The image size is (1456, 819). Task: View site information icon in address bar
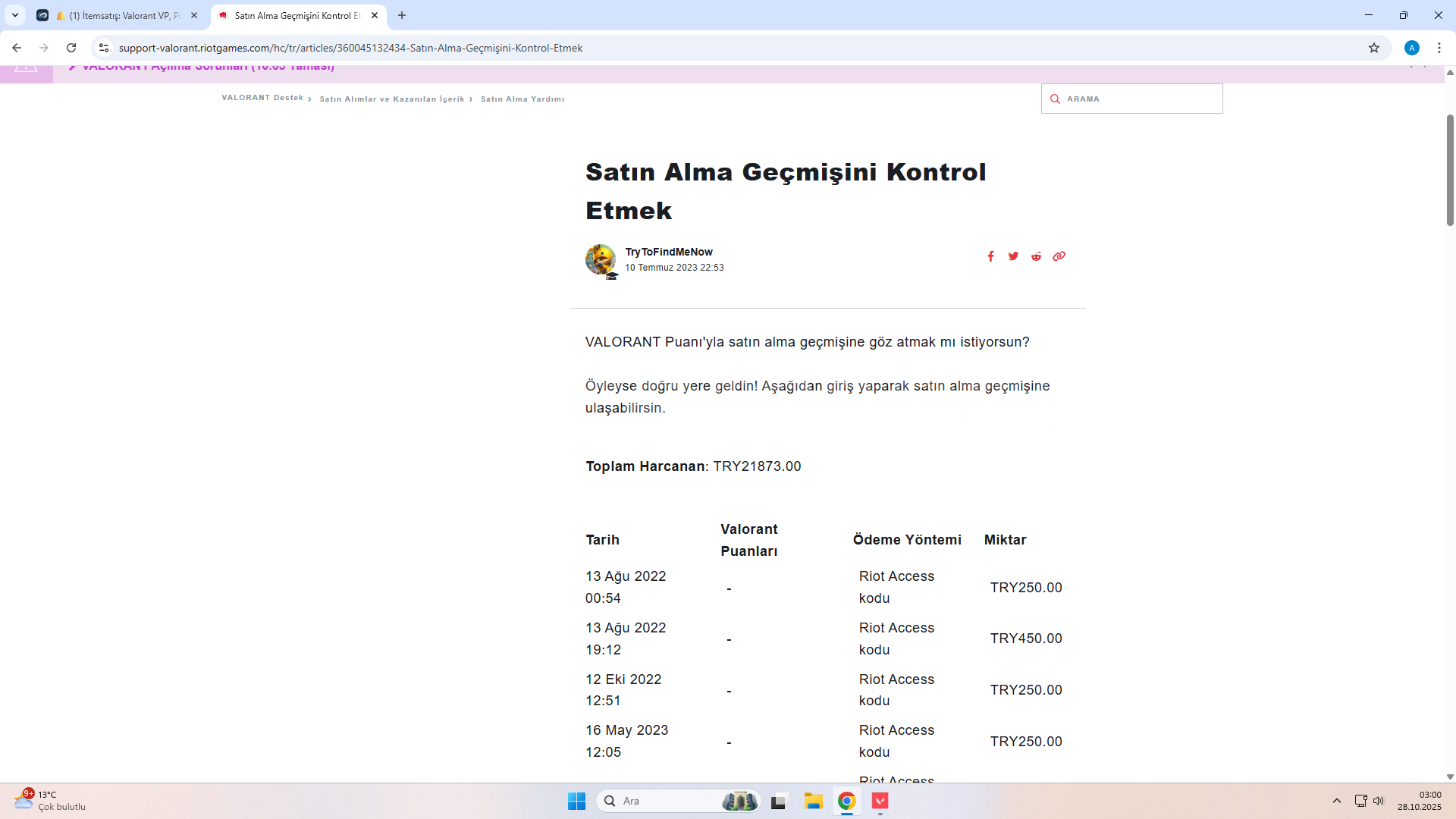(104, 48)
